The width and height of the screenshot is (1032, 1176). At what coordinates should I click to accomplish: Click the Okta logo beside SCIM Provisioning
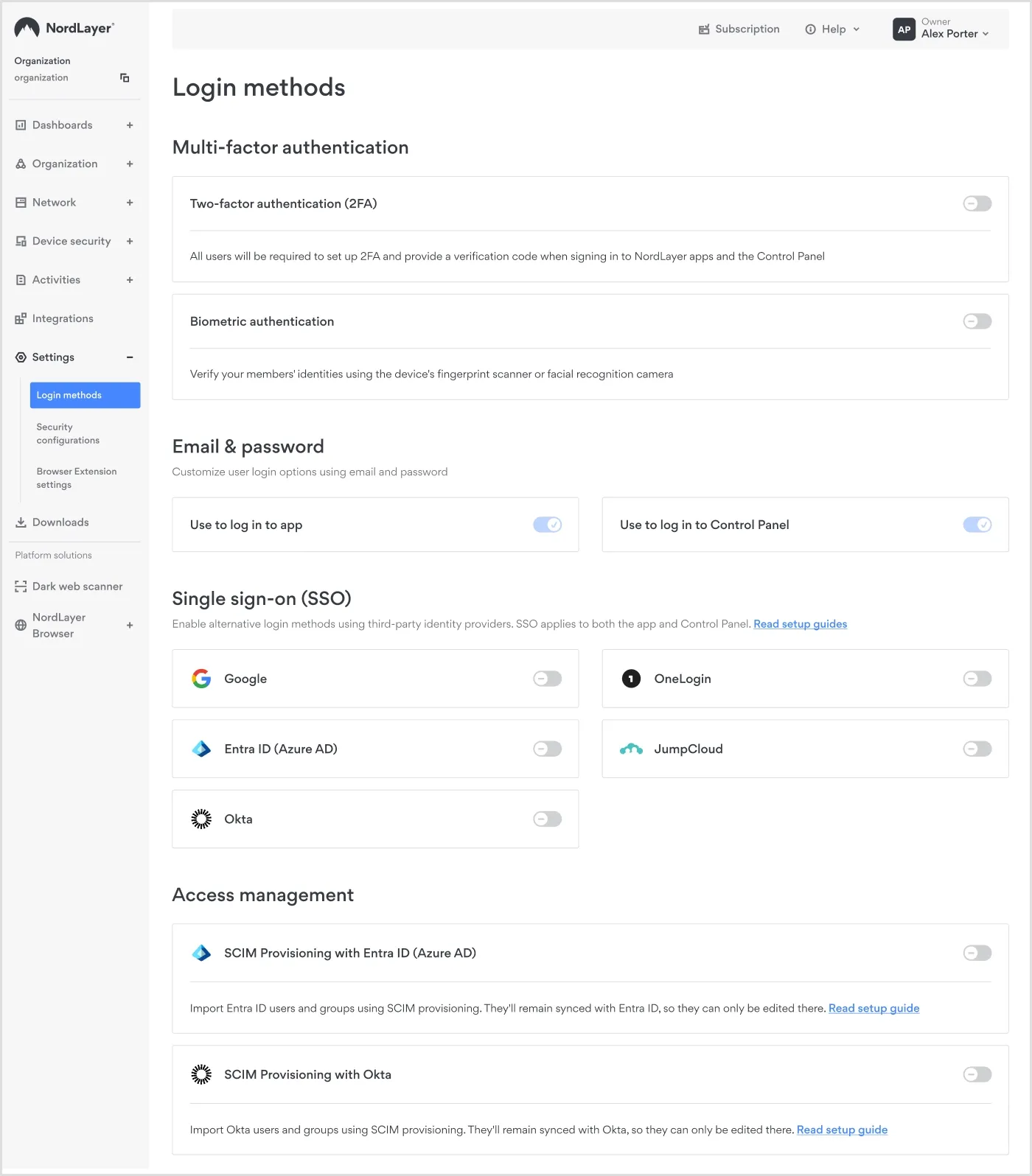201,1074
